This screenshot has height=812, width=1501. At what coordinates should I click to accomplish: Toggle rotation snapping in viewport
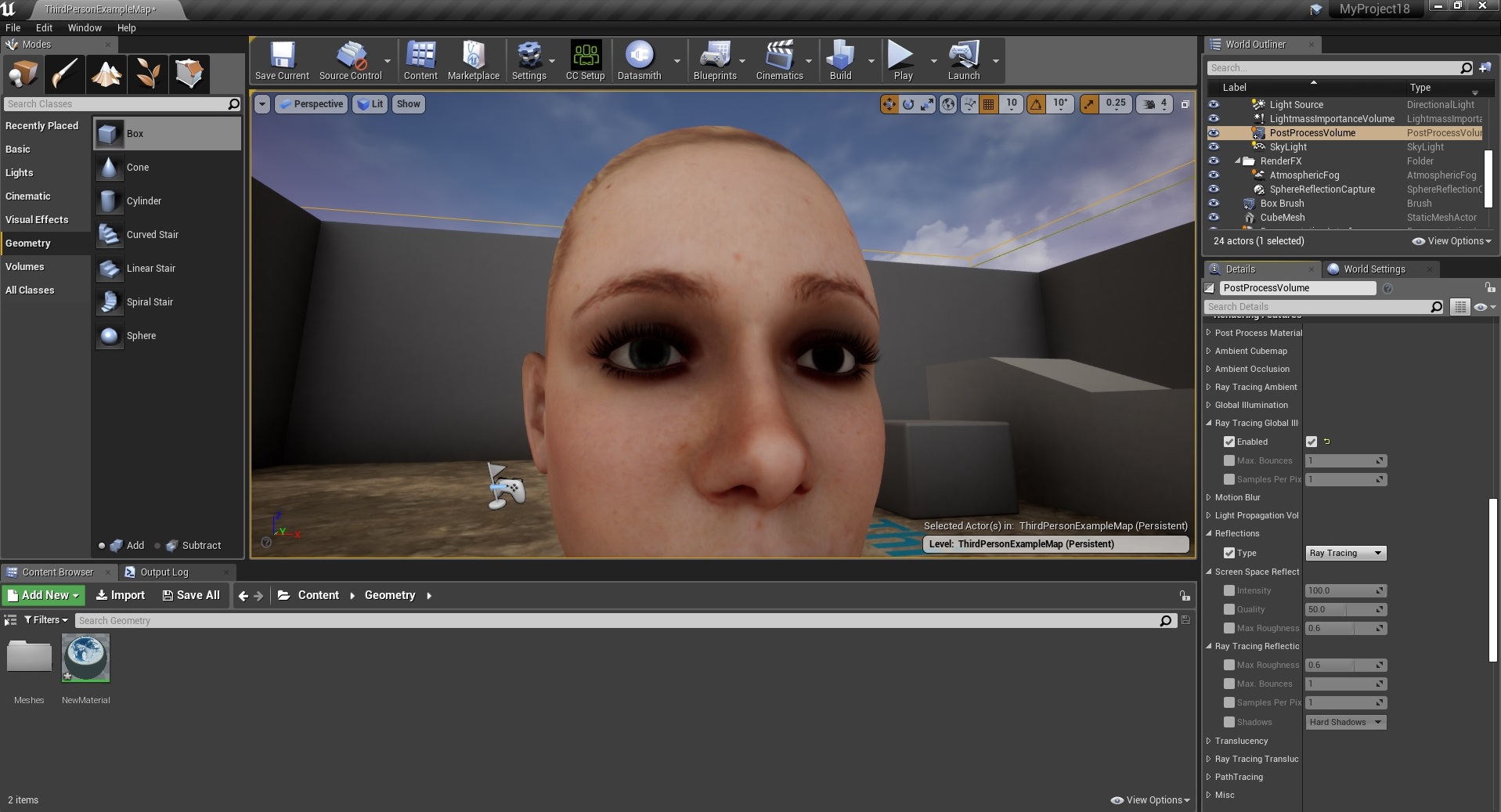[1036, 104]
